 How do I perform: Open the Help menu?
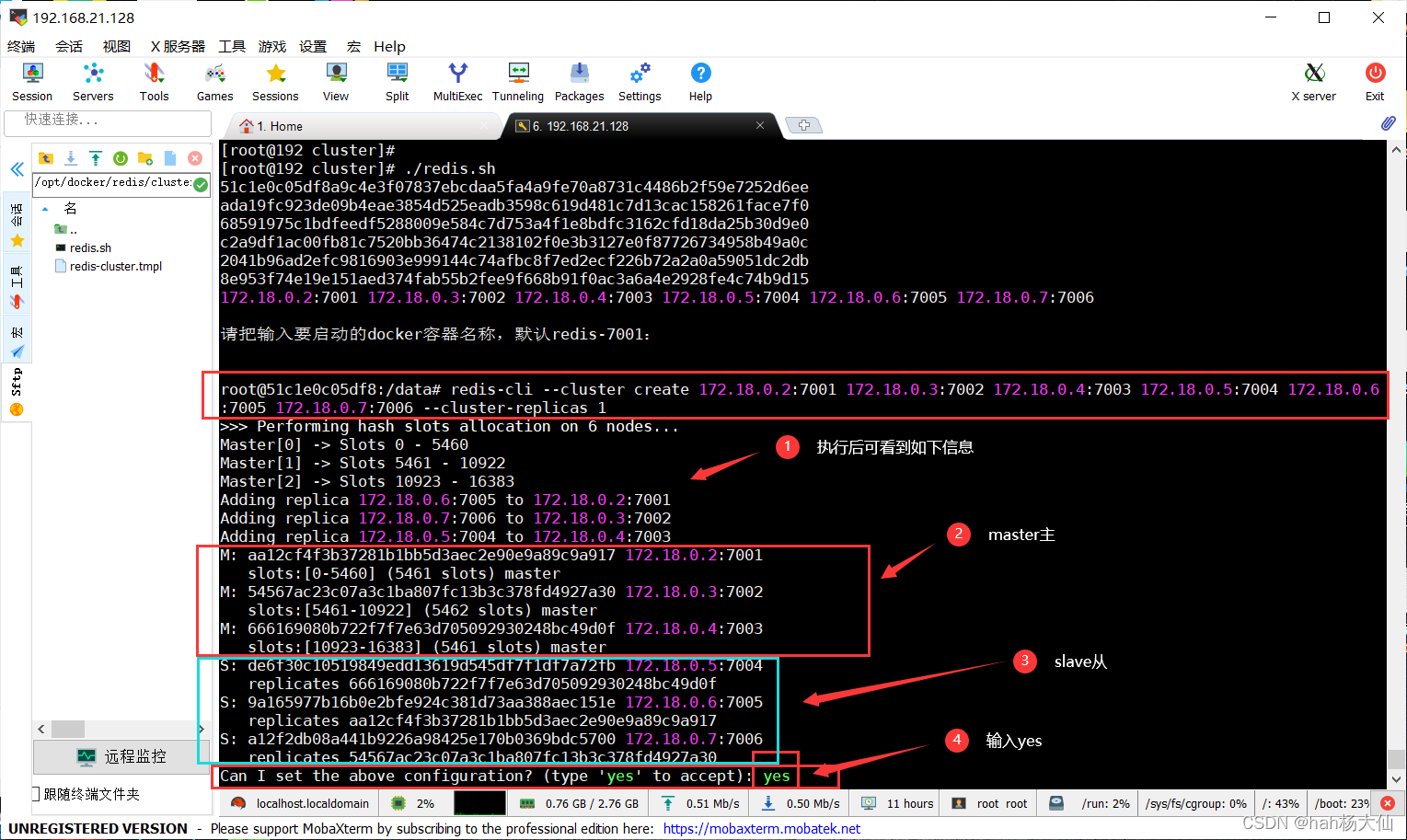coord(389,46)
